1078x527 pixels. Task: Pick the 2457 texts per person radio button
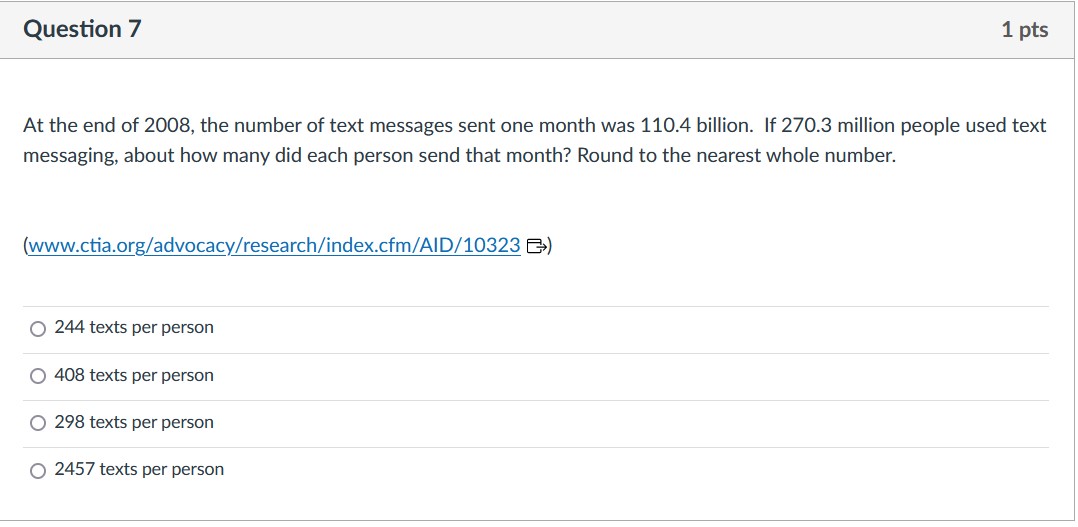click(x=38, y=470)
